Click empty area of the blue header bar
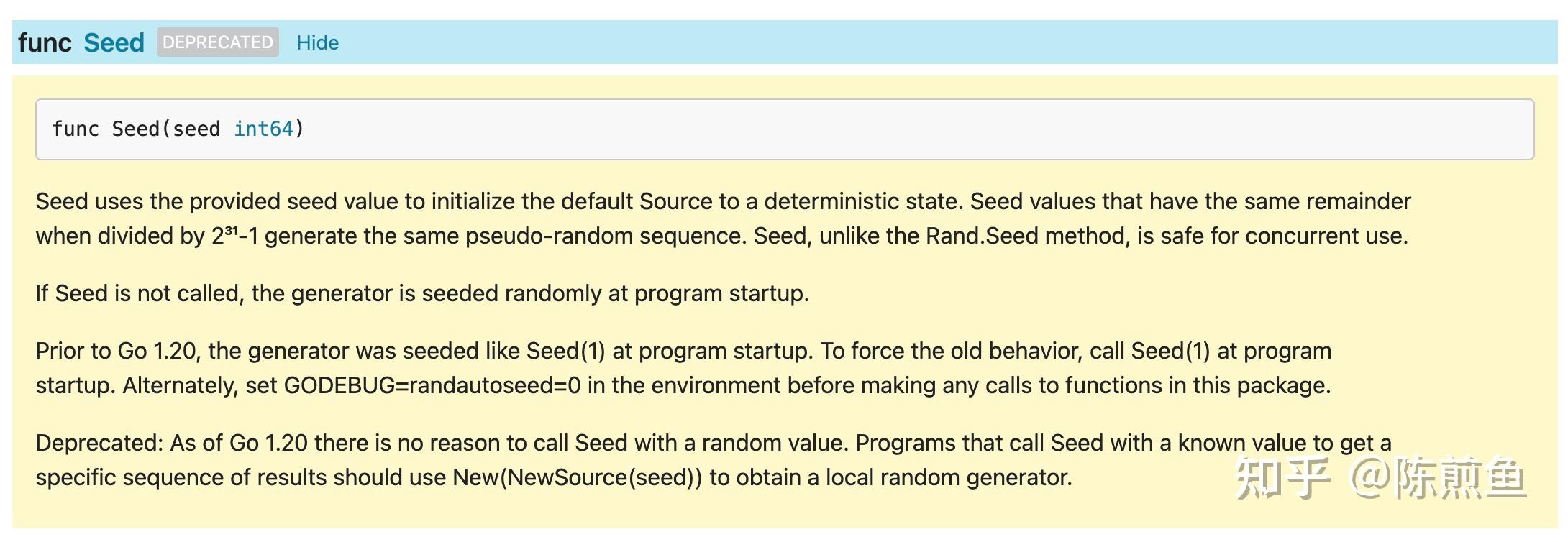 [x=935, y=42]
